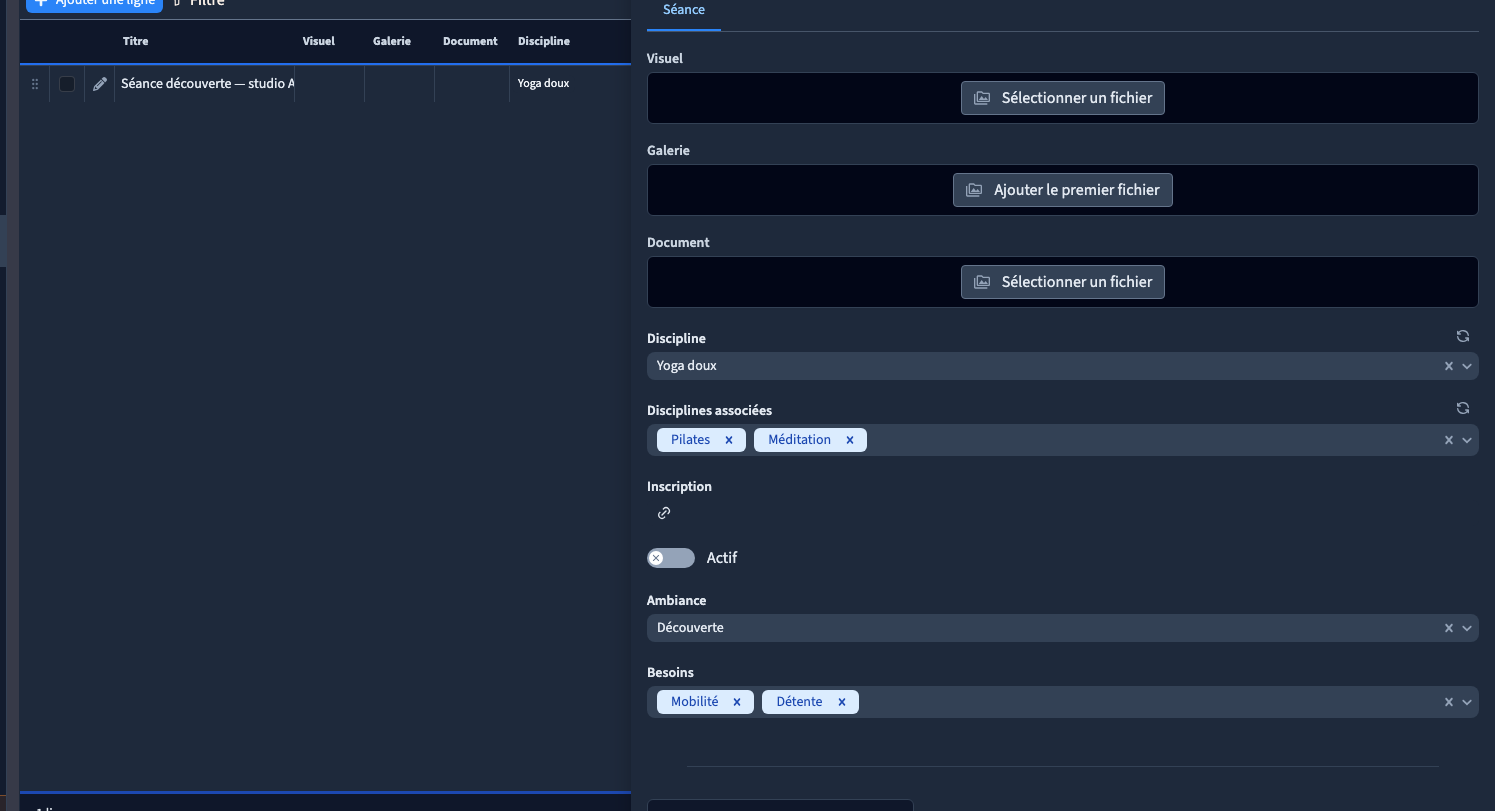The image size is (1495, 811).
Task: Open the Ambiance dropdown chevron
Action: coord(1467,628)
